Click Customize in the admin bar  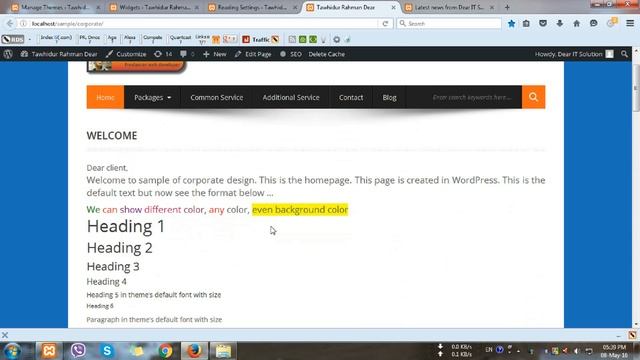click(x=126, y=54)
